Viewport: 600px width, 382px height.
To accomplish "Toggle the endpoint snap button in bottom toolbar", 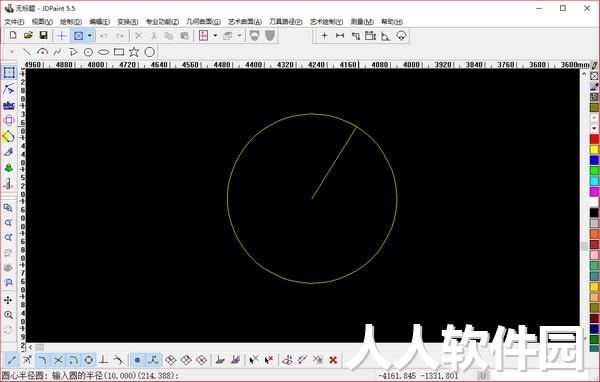I will [x=12, y=360].
